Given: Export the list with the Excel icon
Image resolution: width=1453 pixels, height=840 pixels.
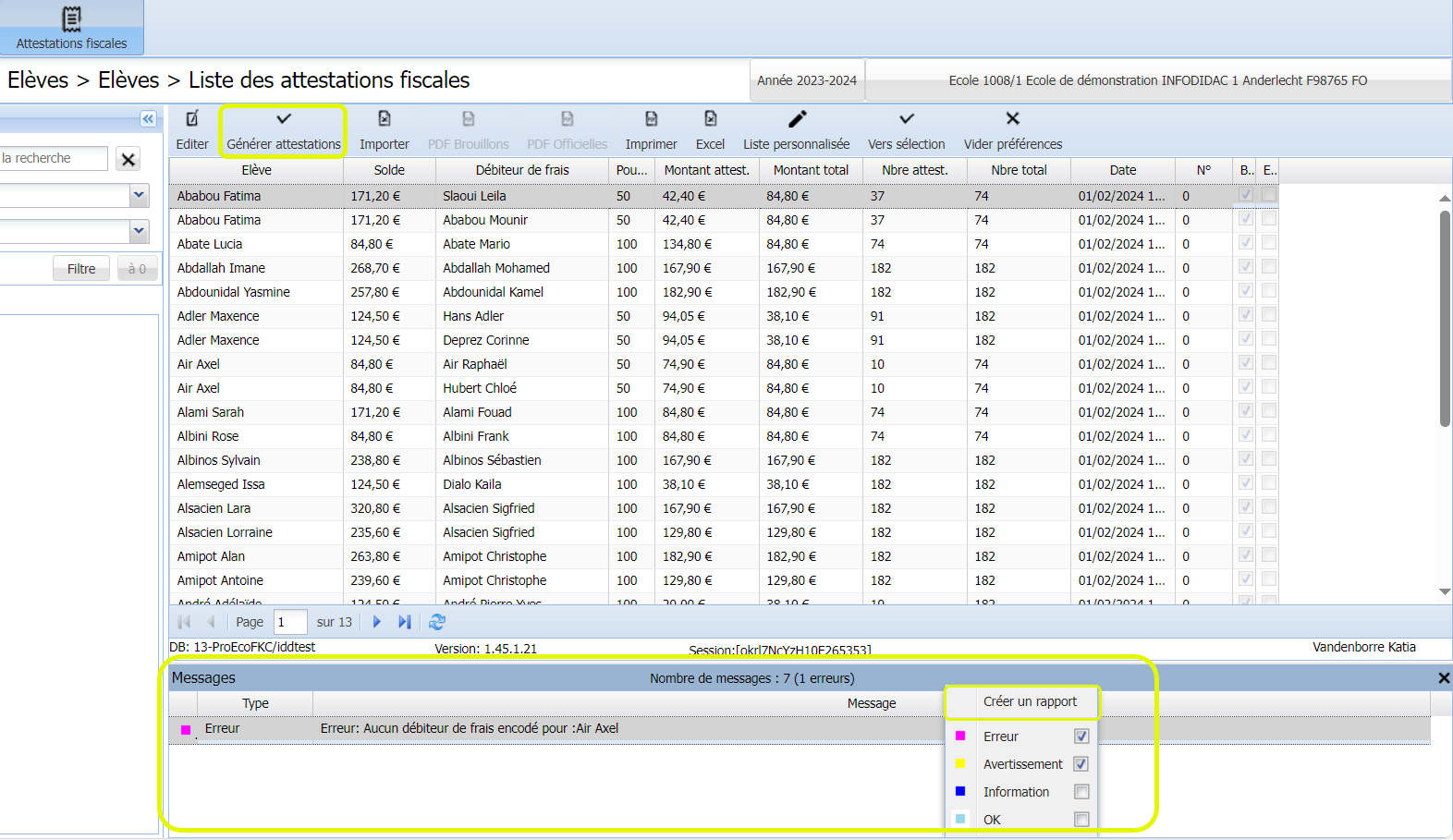Looking at the screenshot, I should (x=710, y=119).
